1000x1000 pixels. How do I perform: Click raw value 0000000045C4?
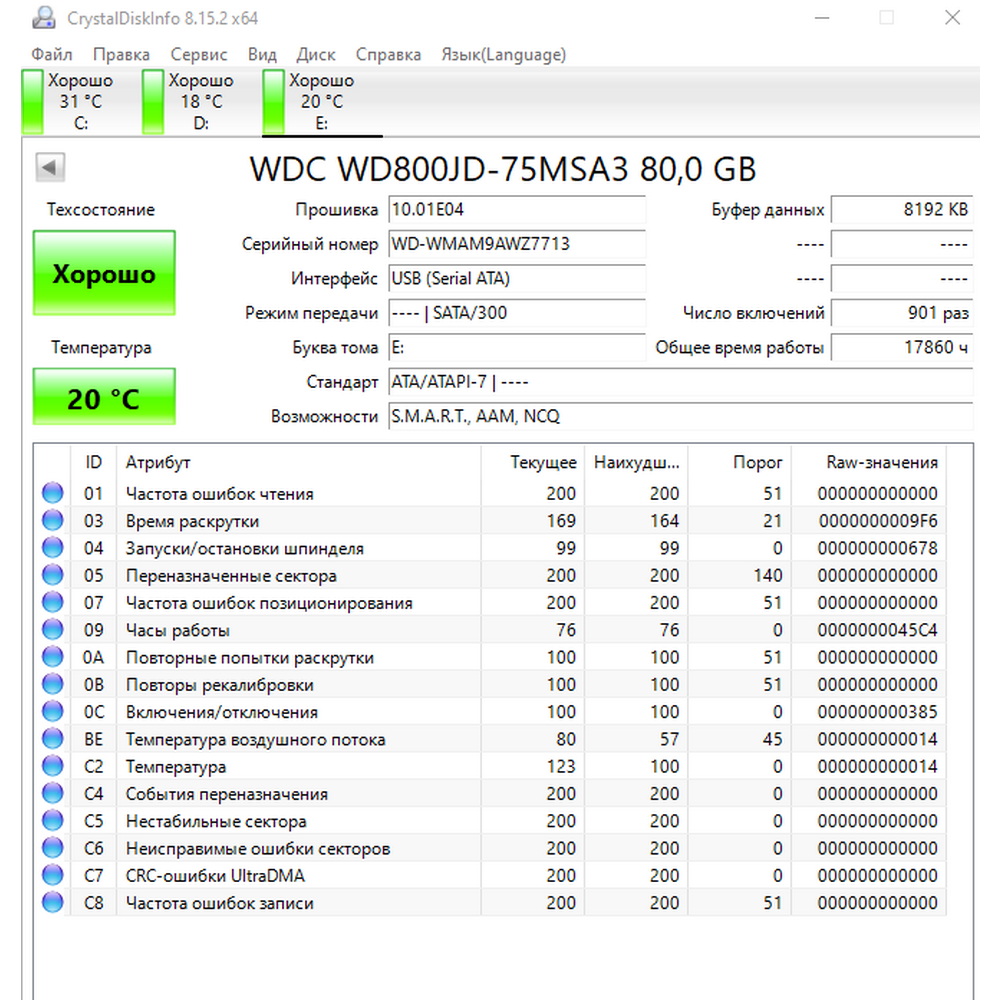[x=878, y=630]
